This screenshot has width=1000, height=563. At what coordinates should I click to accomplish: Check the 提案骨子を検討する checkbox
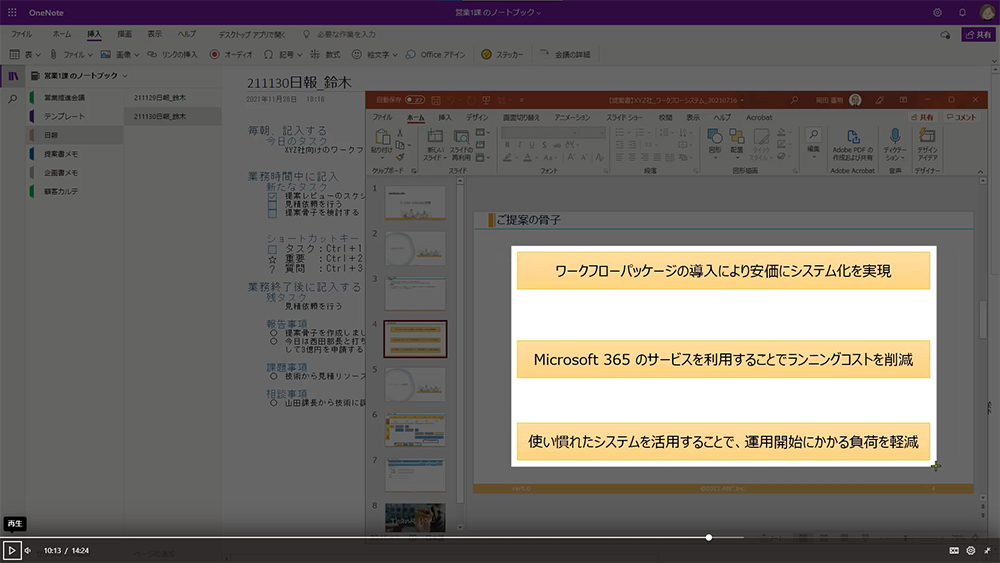pos(272,213)
